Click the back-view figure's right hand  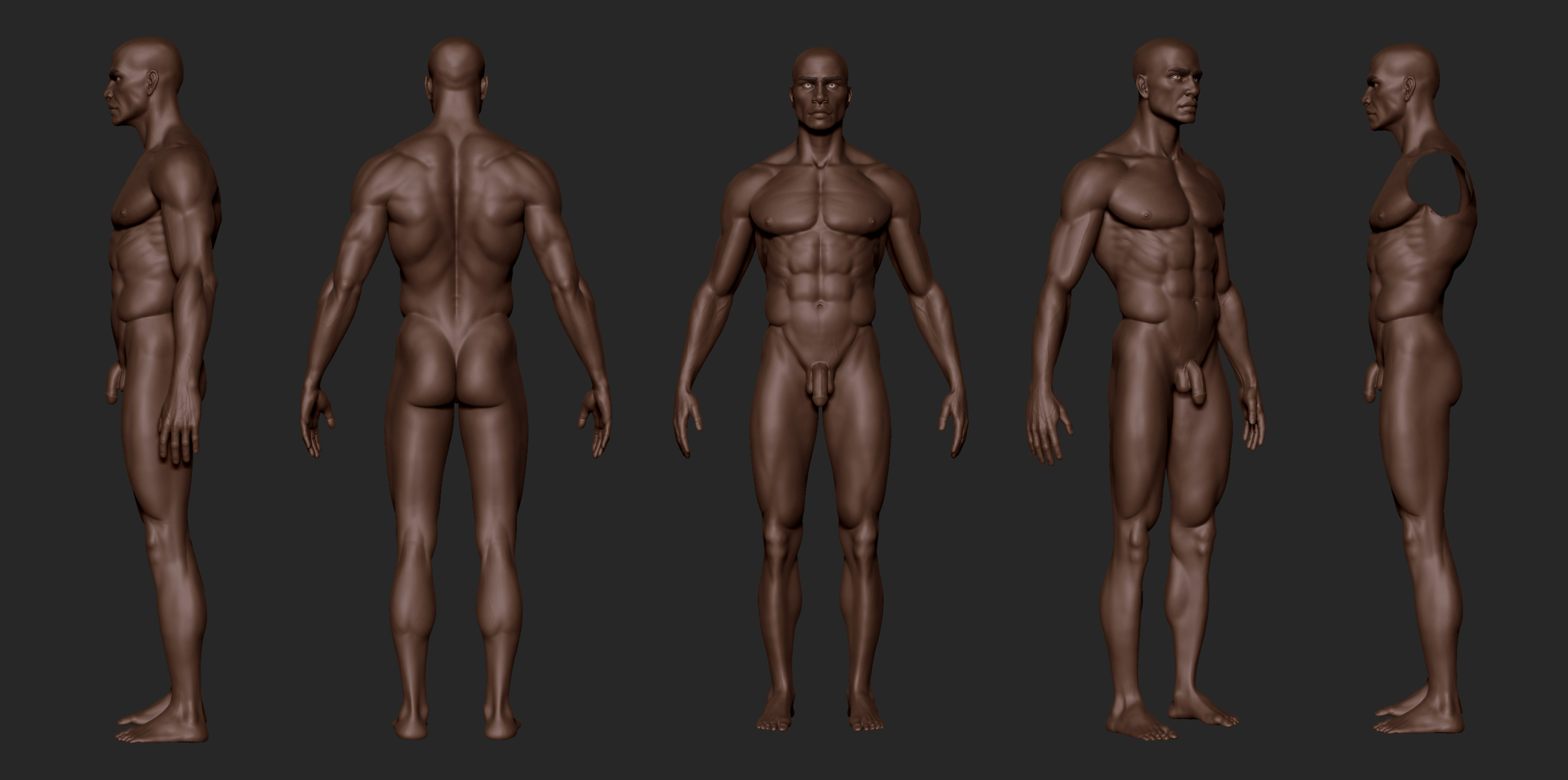pyautogui.click(x=598, y=423)
